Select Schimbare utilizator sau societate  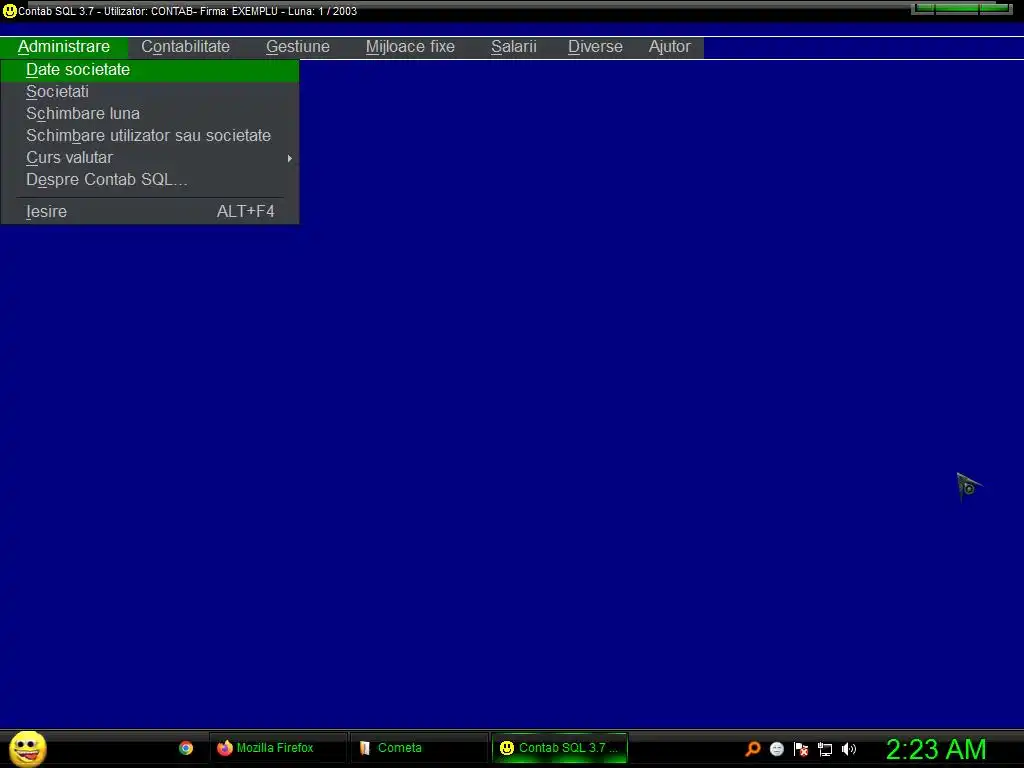150,136
